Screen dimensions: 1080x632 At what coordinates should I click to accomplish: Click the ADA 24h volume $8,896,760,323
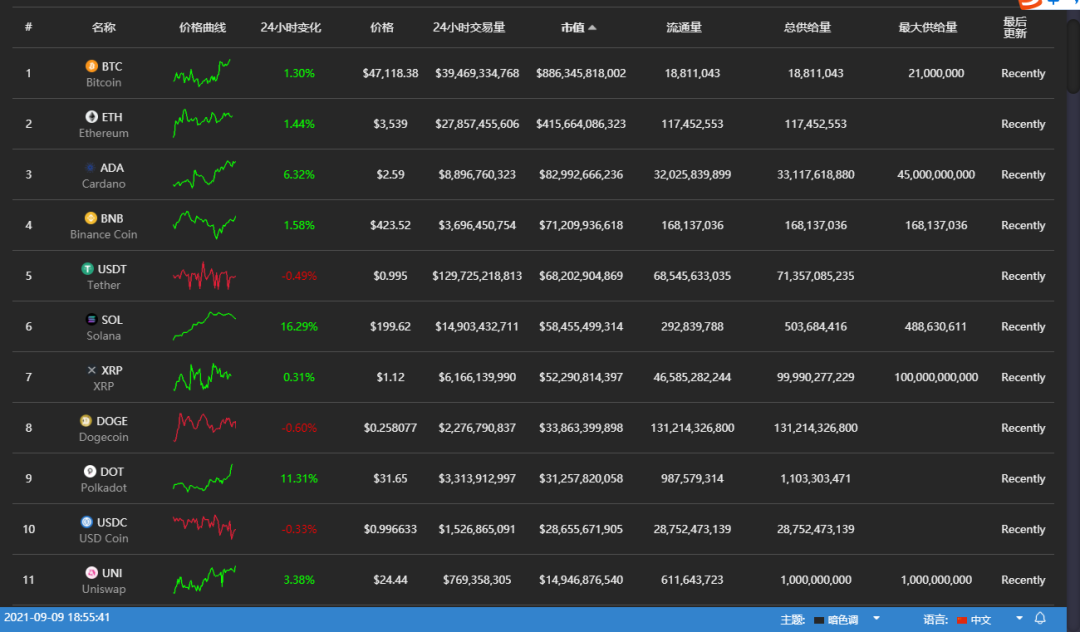point(477,175)
